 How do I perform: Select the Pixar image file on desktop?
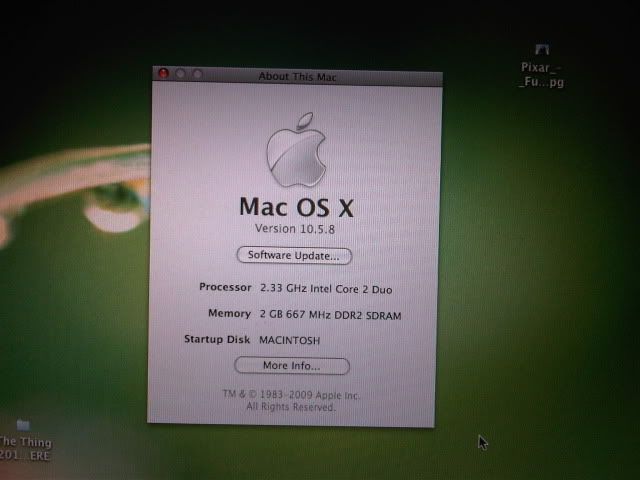point(542,65)
